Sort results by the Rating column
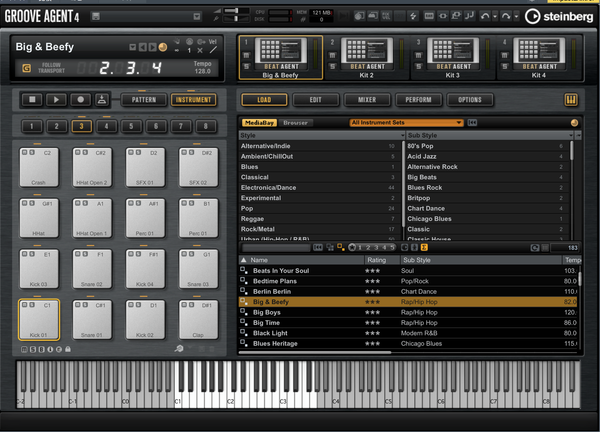Screen dimensions: 600x432 point(382,260)
